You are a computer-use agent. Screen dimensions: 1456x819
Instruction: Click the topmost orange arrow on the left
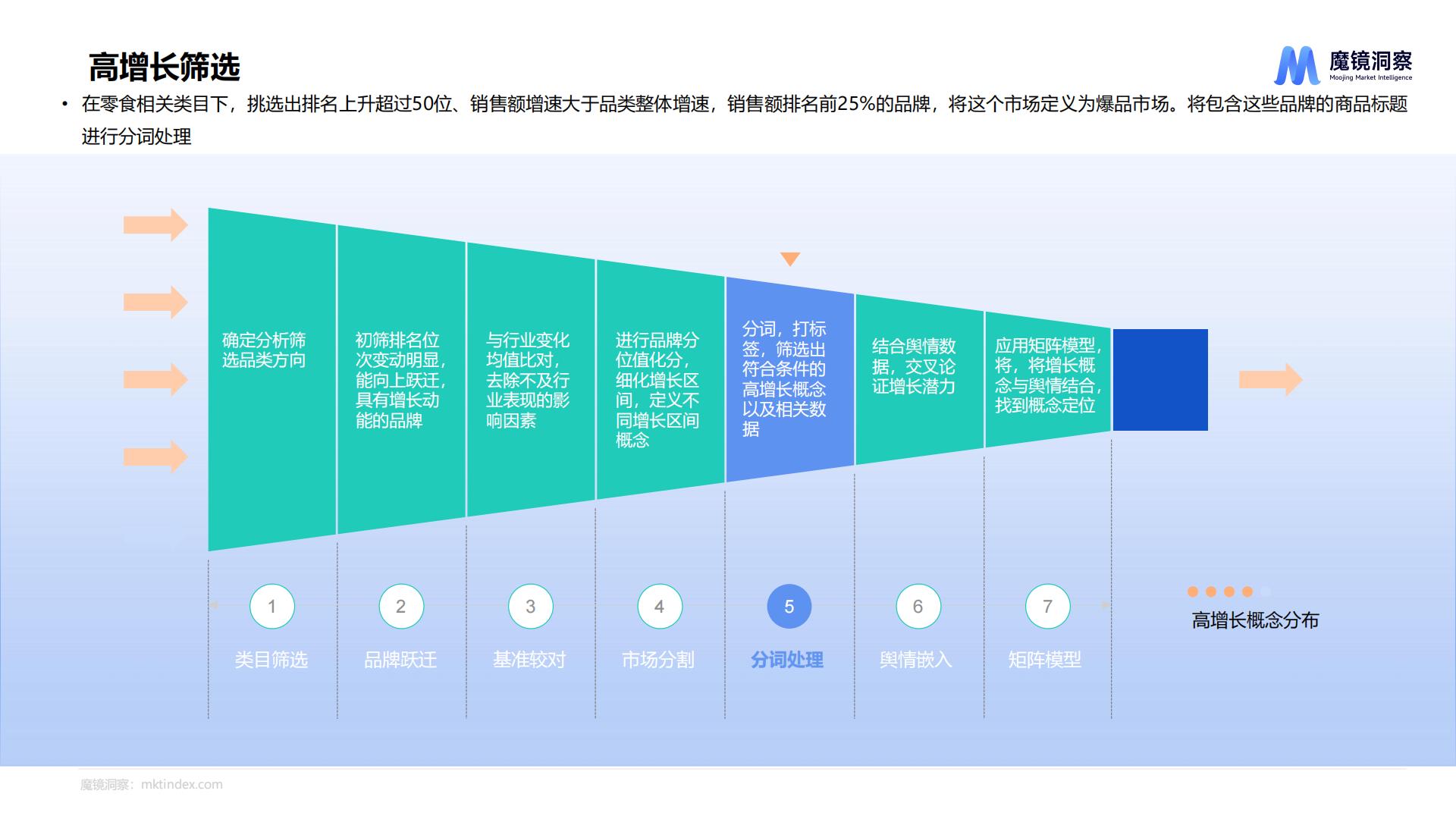[x=152, y=224]
